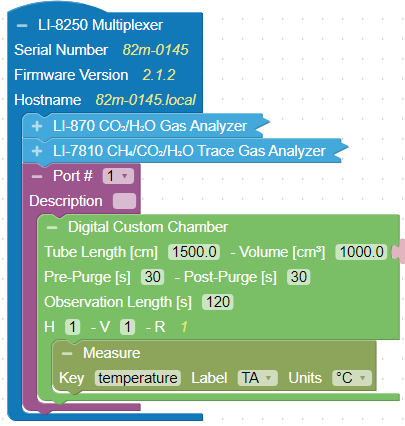Image resolution: width=405 pixels, height=426 pixels.
Task: Edit the Observation Length value 120
Action: pos(218,302)
